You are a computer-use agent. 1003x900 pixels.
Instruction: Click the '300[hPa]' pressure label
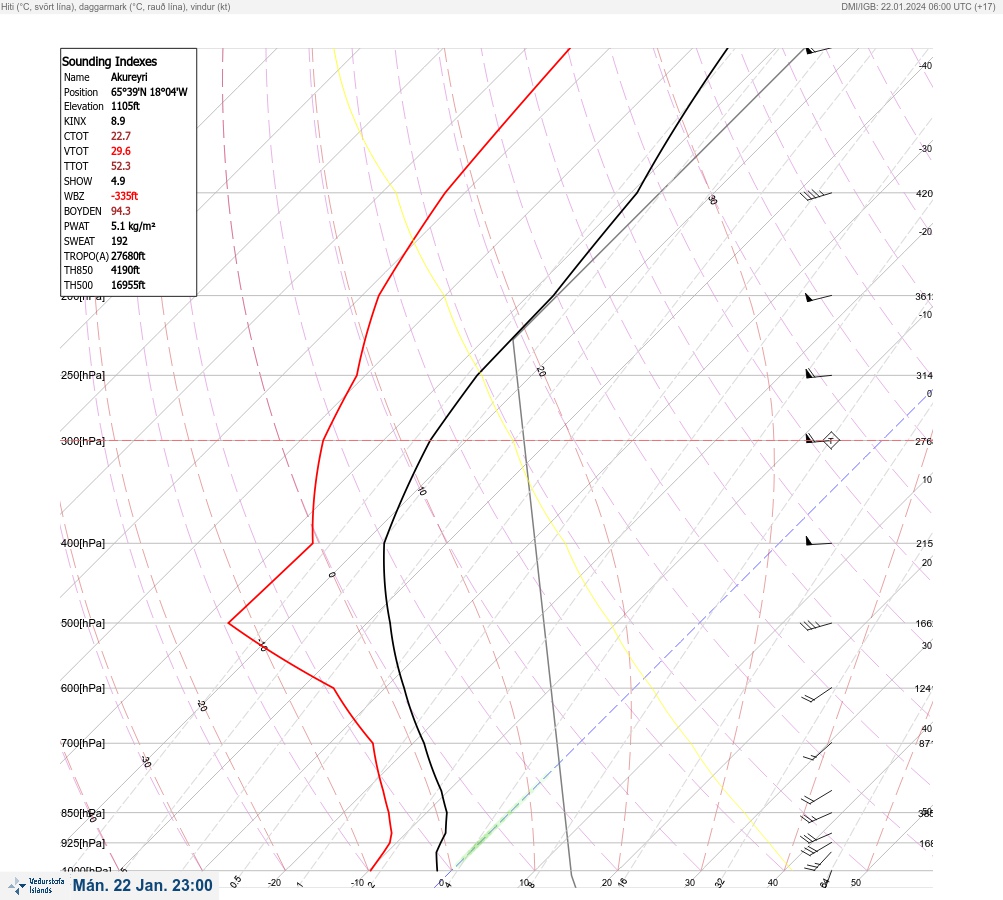click(x=83, y=441)
